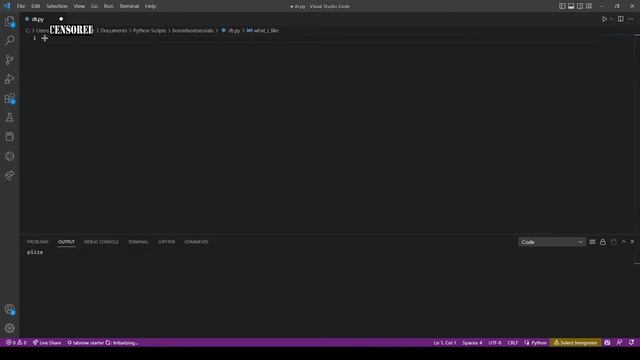This screenshot has height=360, width=640.
Task: Maximize the panel with the chevron-up icon
Action: (x=623, y=242)
